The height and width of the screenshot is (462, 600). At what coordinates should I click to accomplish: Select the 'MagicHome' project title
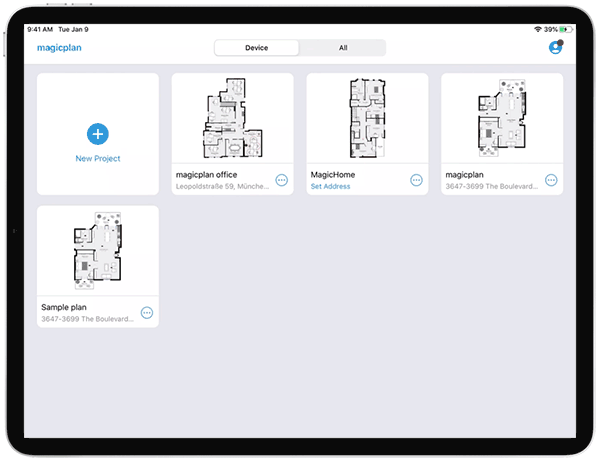point(333,175)
